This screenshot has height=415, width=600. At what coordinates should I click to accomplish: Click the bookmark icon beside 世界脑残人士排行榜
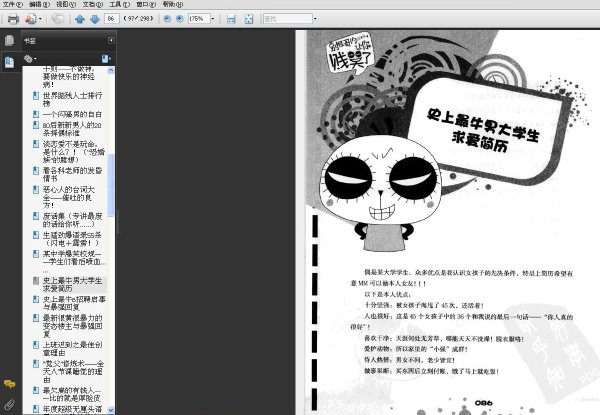(x=36, y=95)
